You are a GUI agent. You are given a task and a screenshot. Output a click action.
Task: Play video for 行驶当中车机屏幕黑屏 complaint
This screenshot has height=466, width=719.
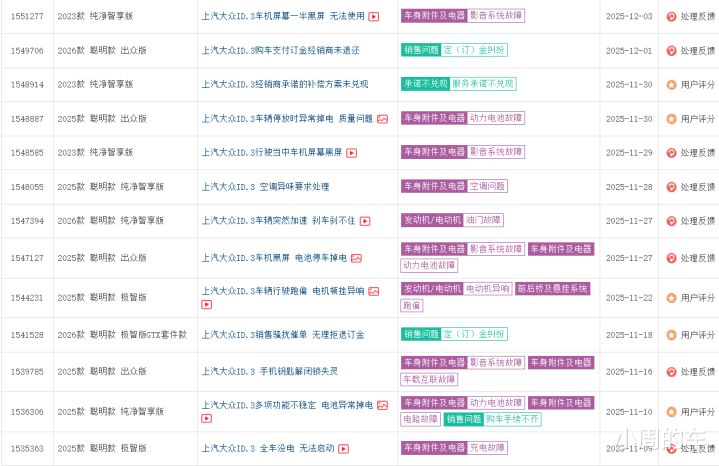tap(351, 153)
